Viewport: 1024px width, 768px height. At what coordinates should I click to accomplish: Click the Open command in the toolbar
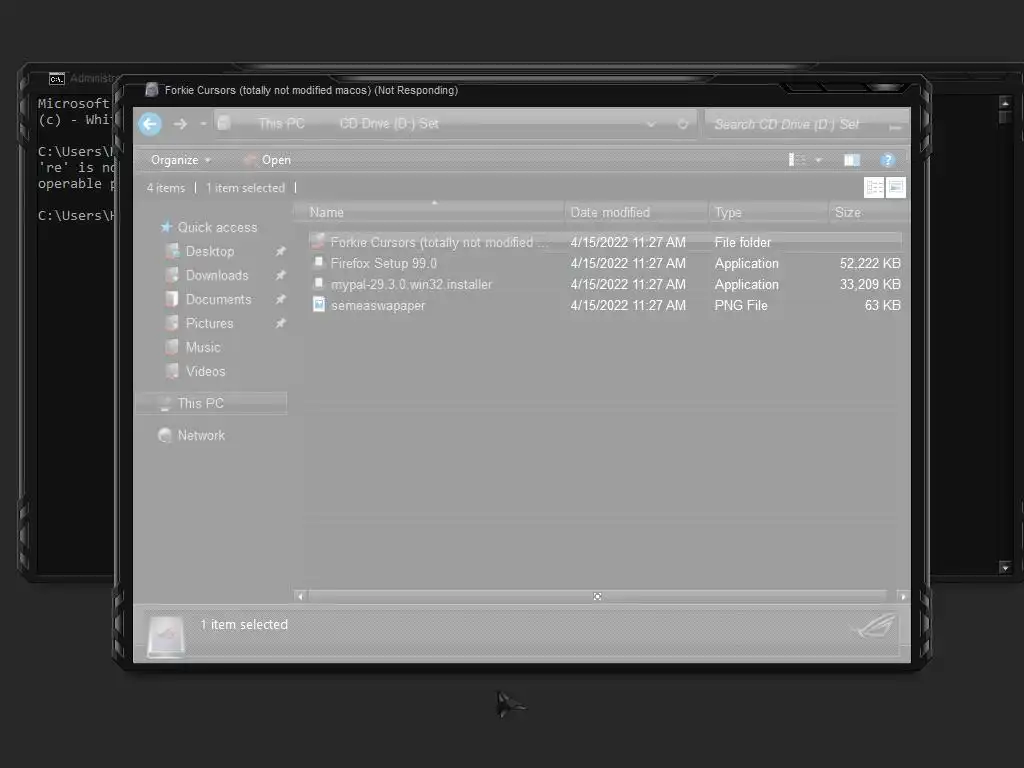click(267, 160)
